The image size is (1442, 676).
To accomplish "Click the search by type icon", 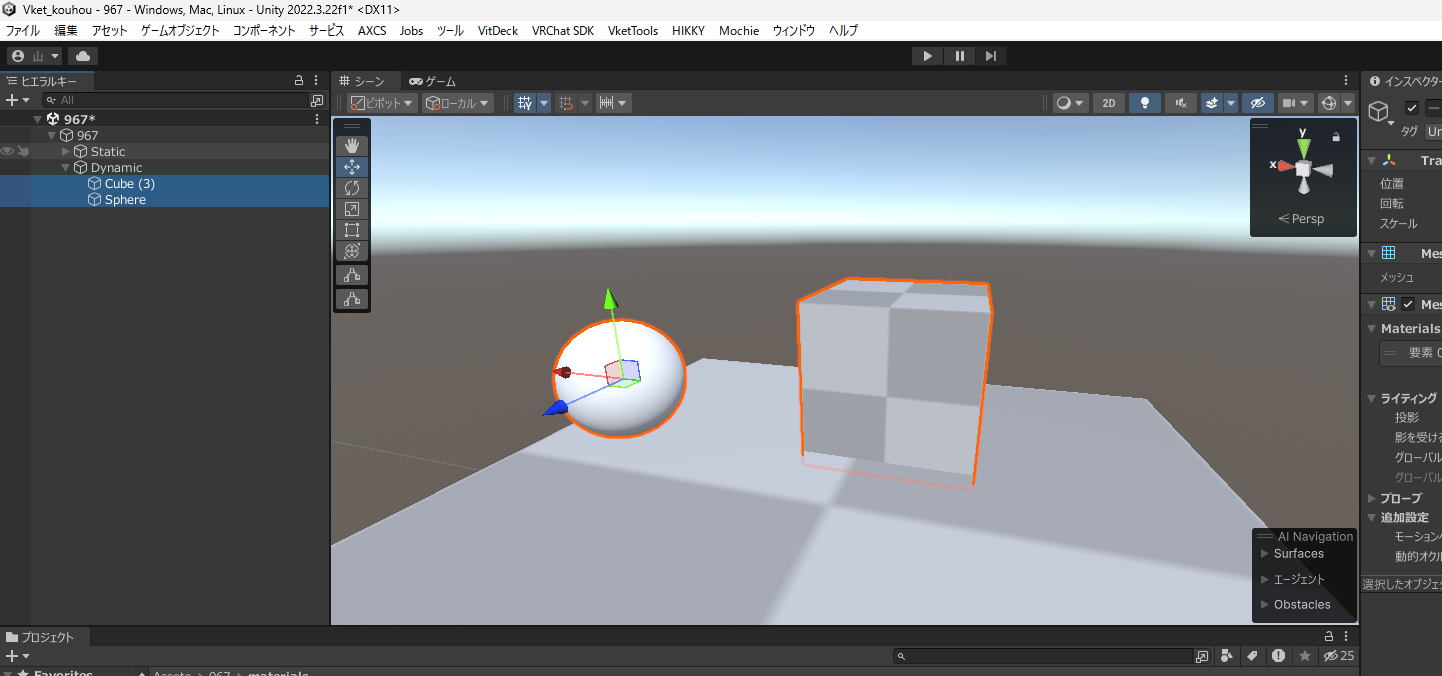I will (1224, 656).
